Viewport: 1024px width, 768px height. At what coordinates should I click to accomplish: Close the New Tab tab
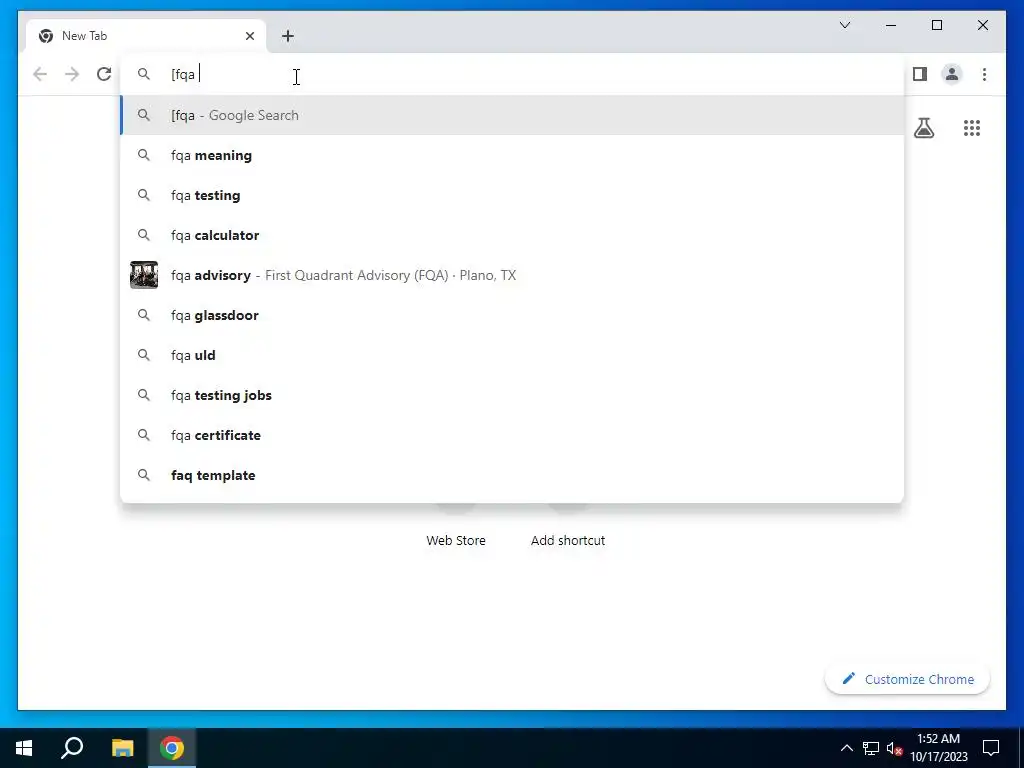pyautogui.click(x=249, y=36)
